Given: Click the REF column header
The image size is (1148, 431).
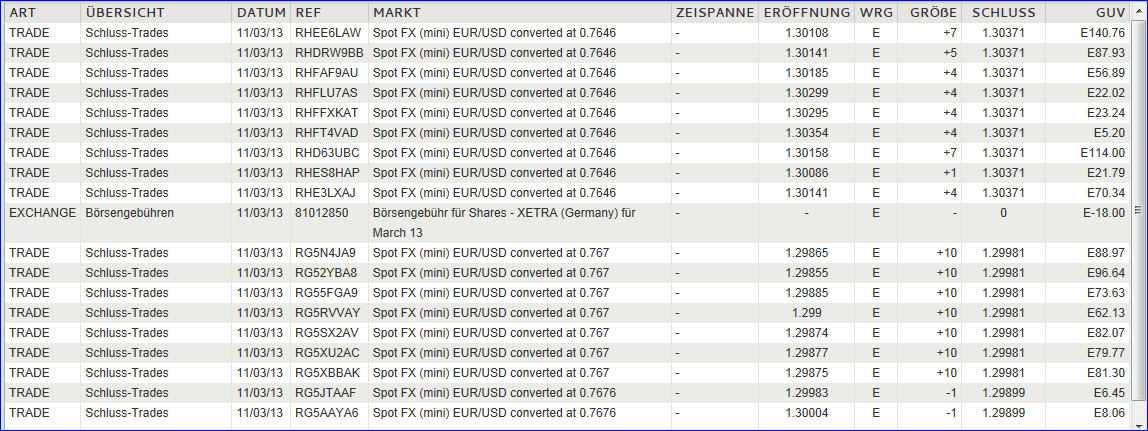Looking at the screenshot, I should click(308, 13).
